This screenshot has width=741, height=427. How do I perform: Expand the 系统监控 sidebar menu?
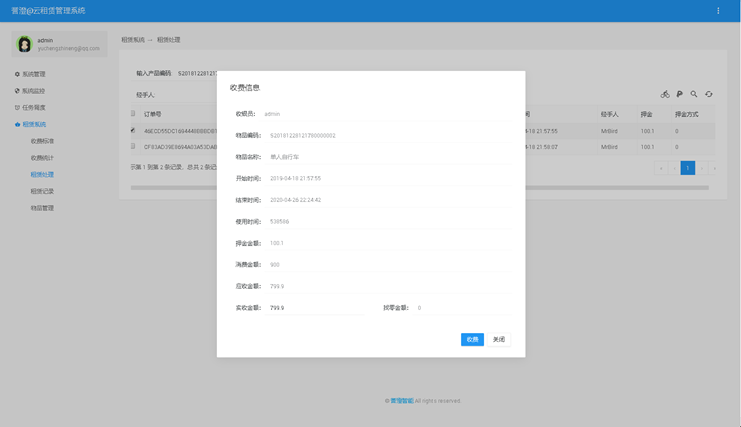40,91
